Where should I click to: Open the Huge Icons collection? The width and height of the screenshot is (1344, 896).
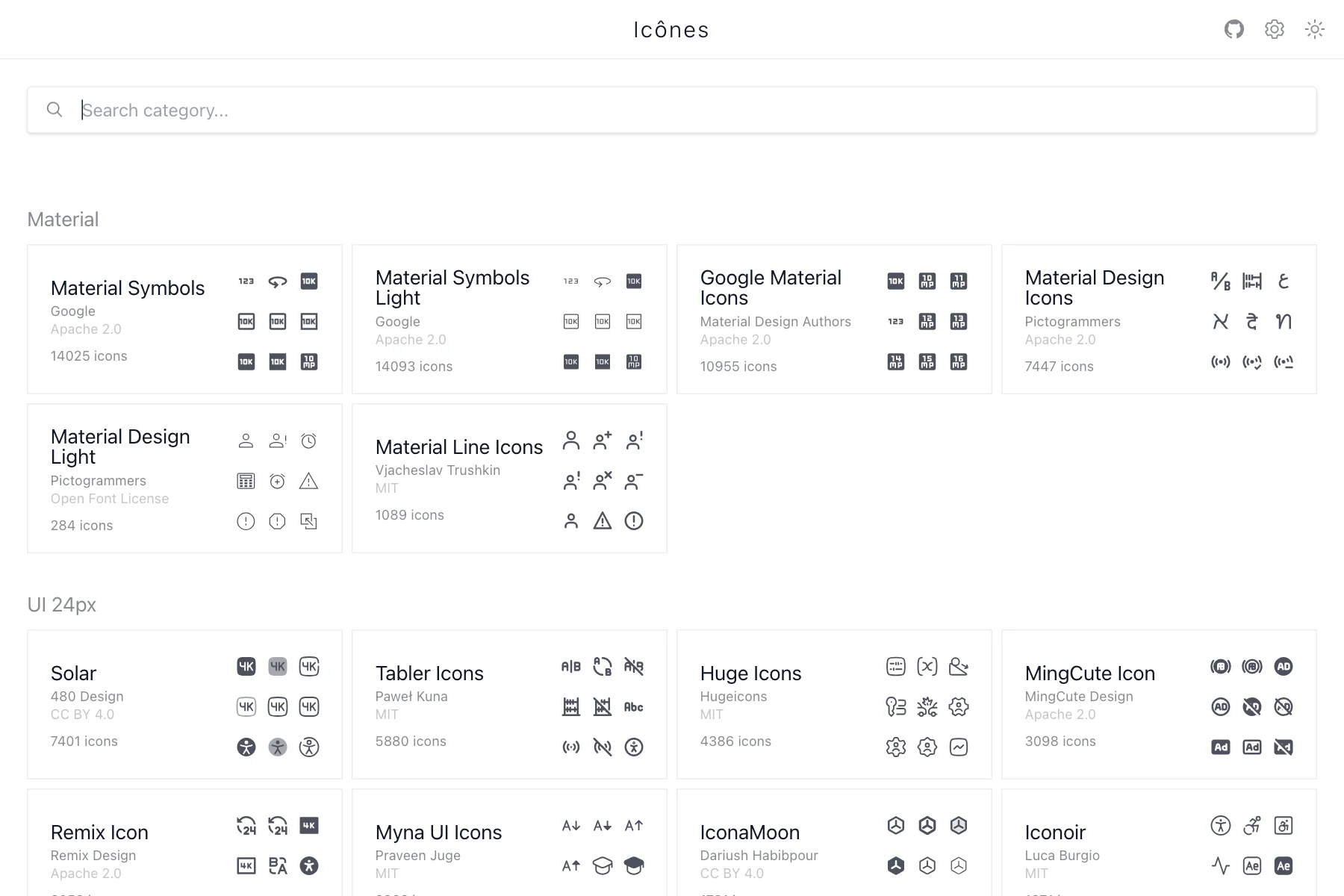click(750, 673)
